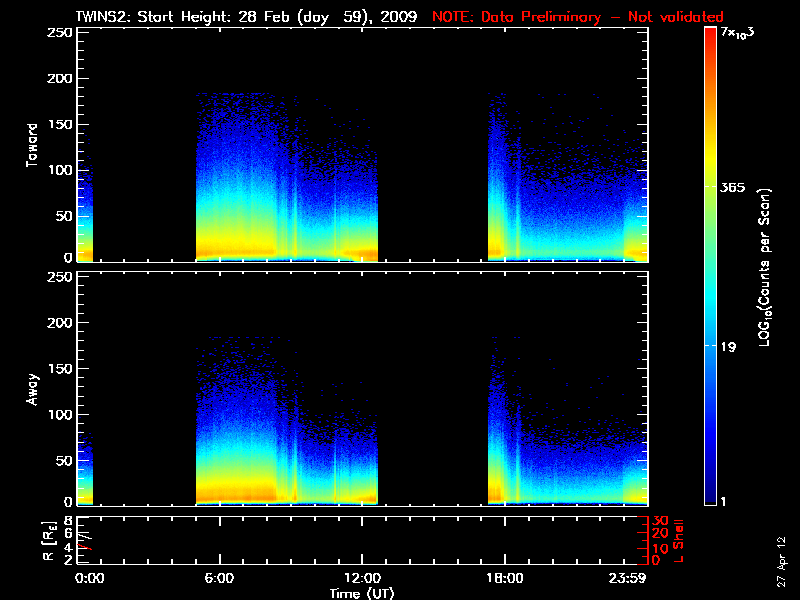The image size is (800, 600).
Task: Click the 6:00 time tick label
Action: coord(219,578)
